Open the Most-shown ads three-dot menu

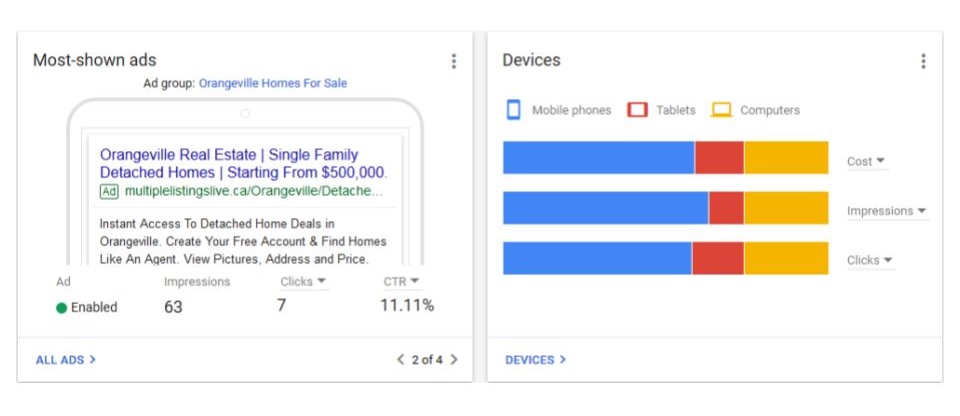[454, 61]
